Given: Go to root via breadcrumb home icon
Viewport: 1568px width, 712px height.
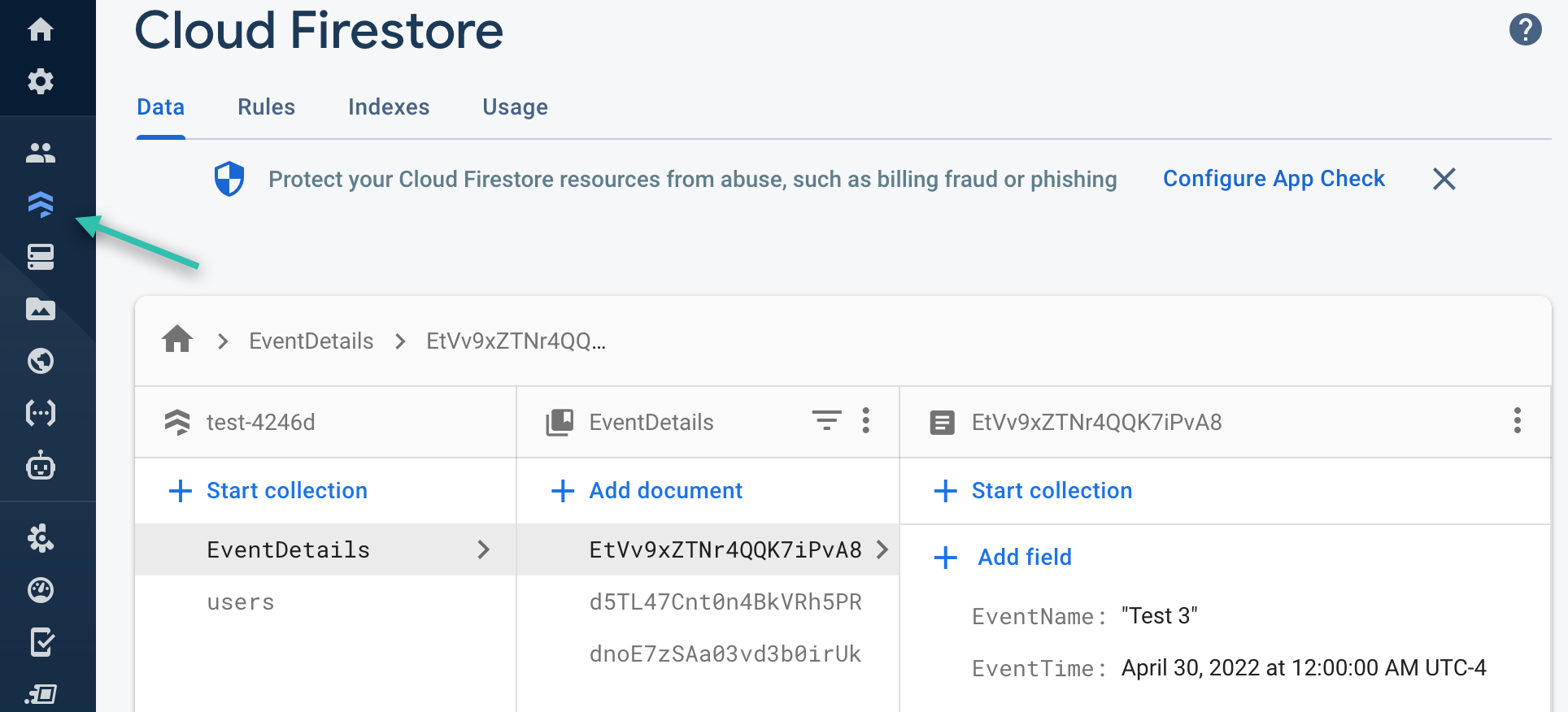Looking at the screenshot, I should coord(177,339).
